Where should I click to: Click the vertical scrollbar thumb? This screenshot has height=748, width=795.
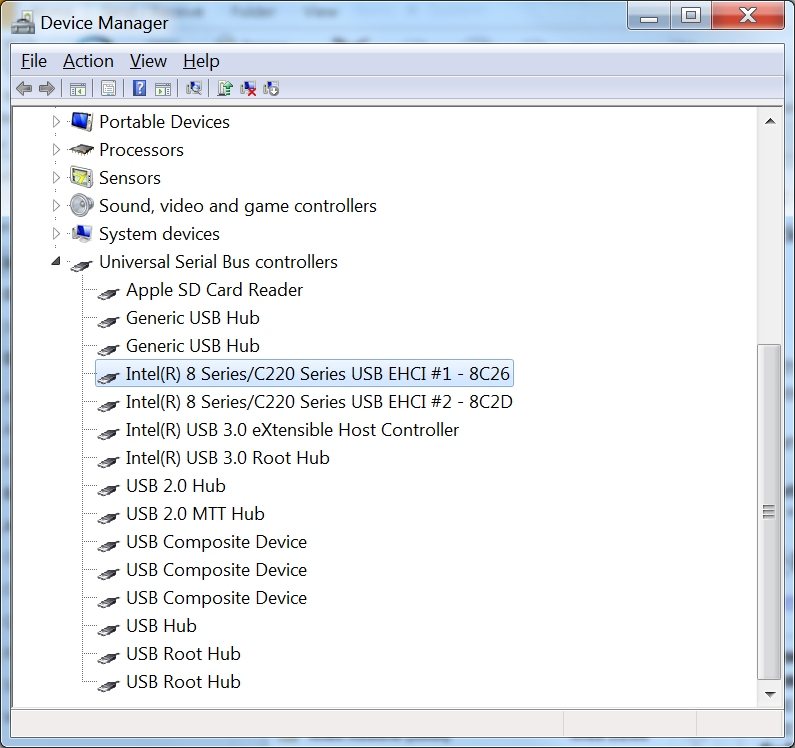coord(768,510)
